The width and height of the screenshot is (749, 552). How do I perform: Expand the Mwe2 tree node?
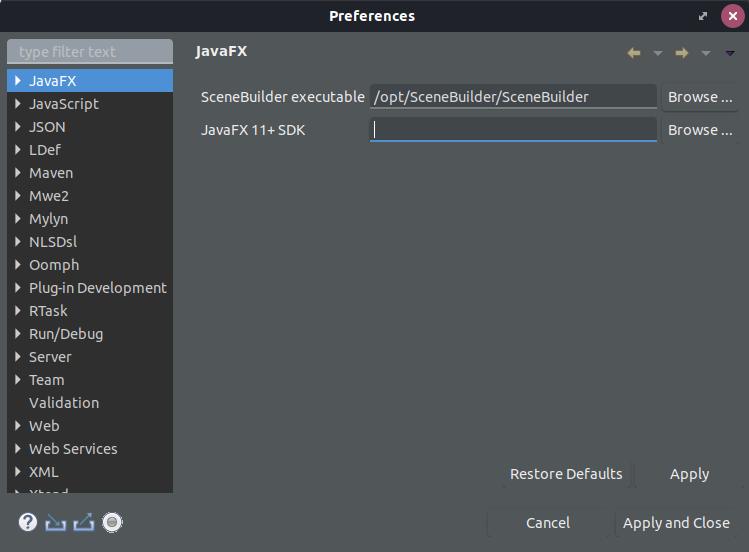(18, 195)
